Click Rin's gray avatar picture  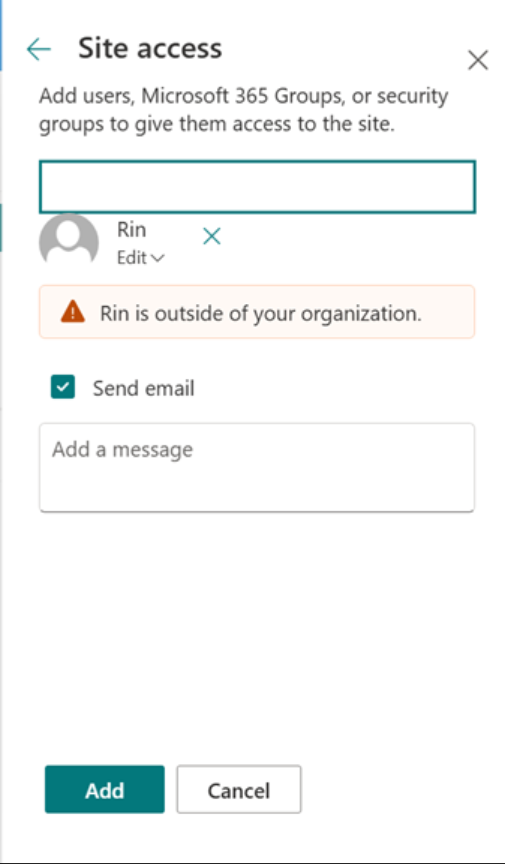click(x=69, y=242)
